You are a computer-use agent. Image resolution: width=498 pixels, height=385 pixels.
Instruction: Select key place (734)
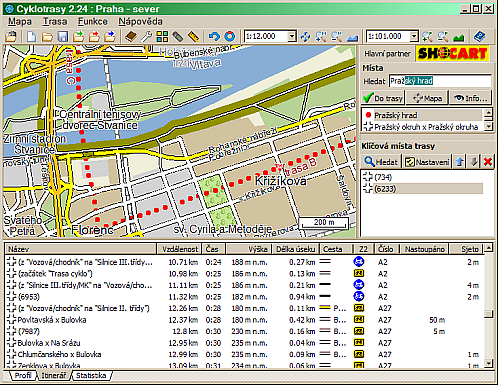[x=423, y=177]
